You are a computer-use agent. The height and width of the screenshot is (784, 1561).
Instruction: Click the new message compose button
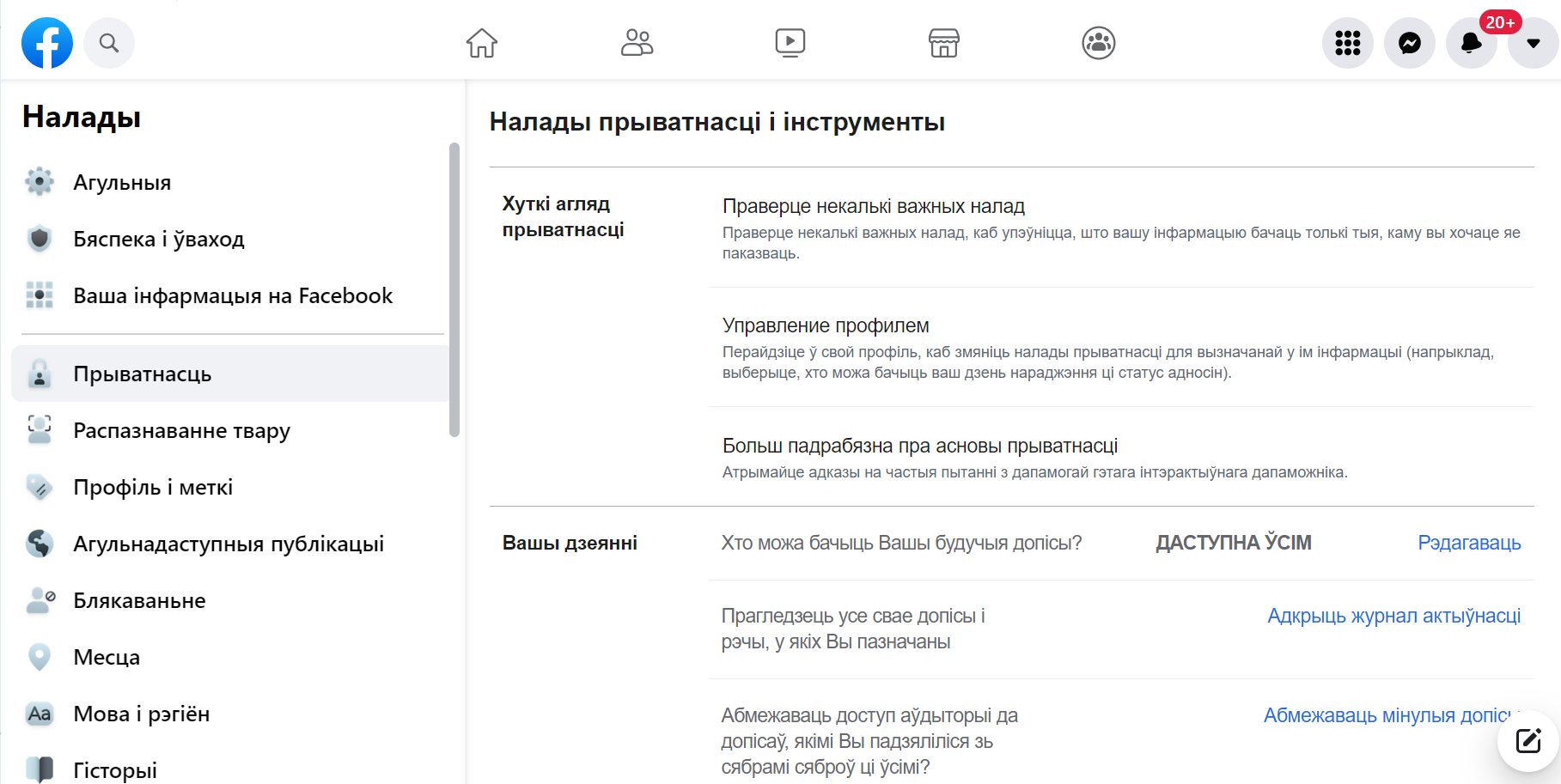[x=1527, y=740]
